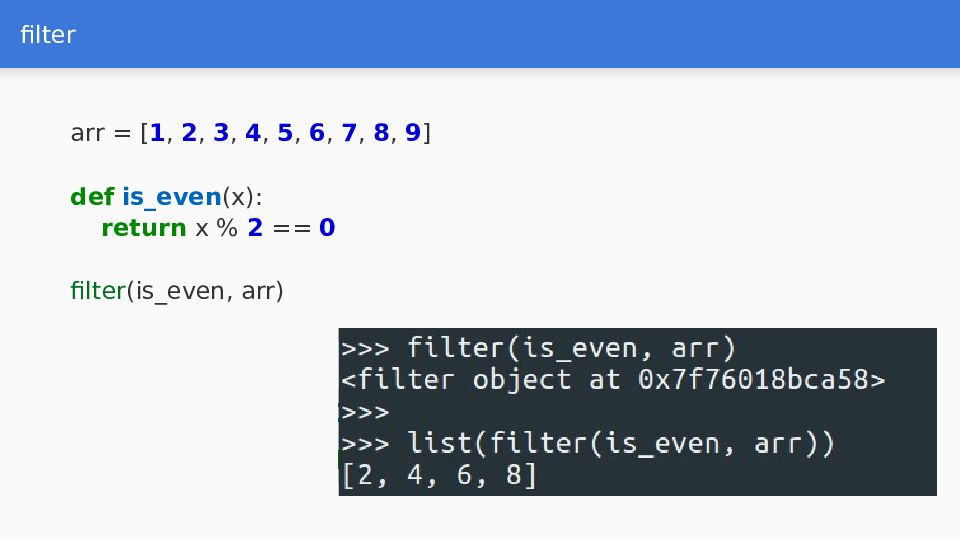Click "arr)" in the filter call
Viewport: 960px width, 540px height.
263,291
